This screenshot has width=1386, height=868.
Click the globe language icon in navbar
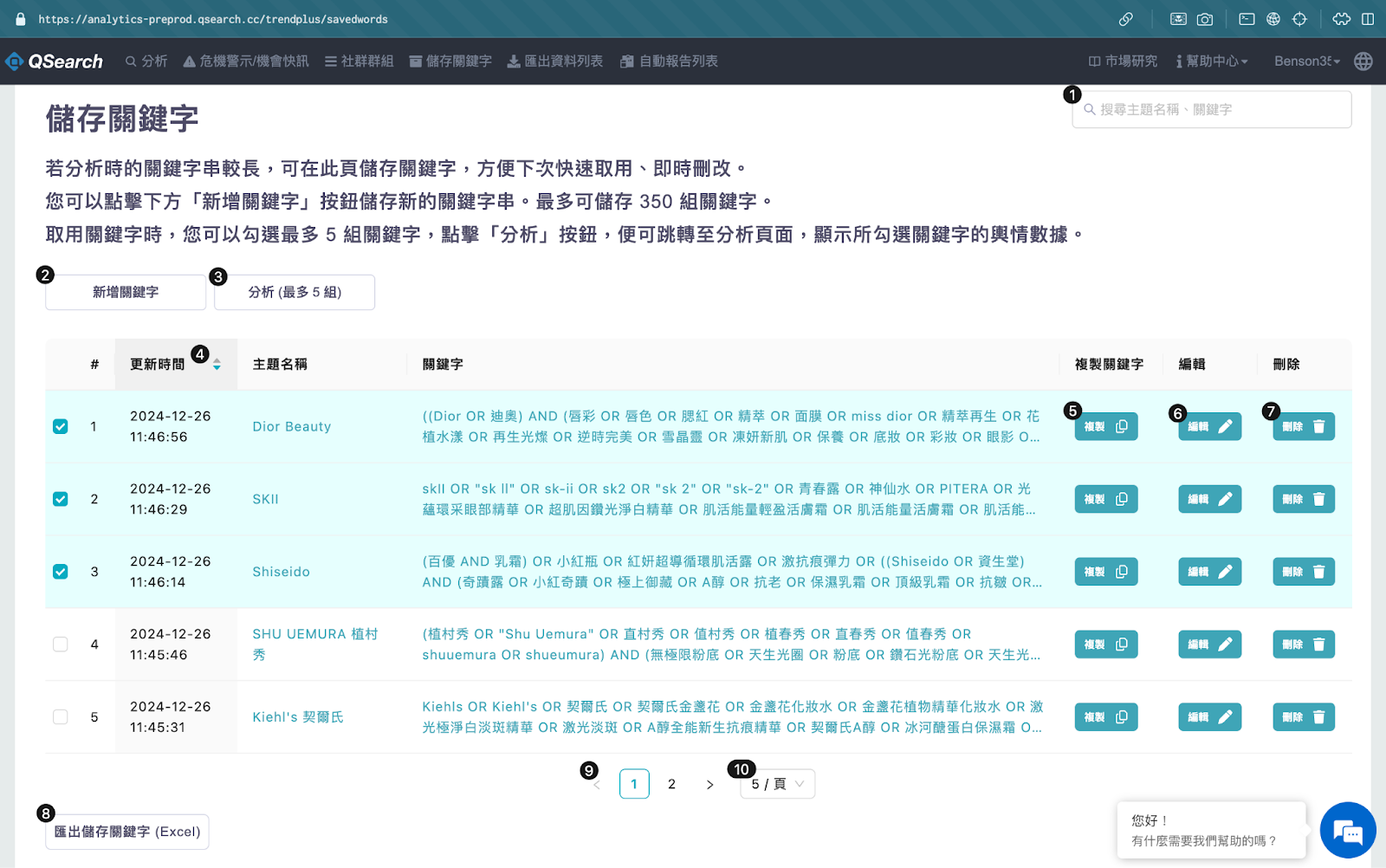(1363, 62)
